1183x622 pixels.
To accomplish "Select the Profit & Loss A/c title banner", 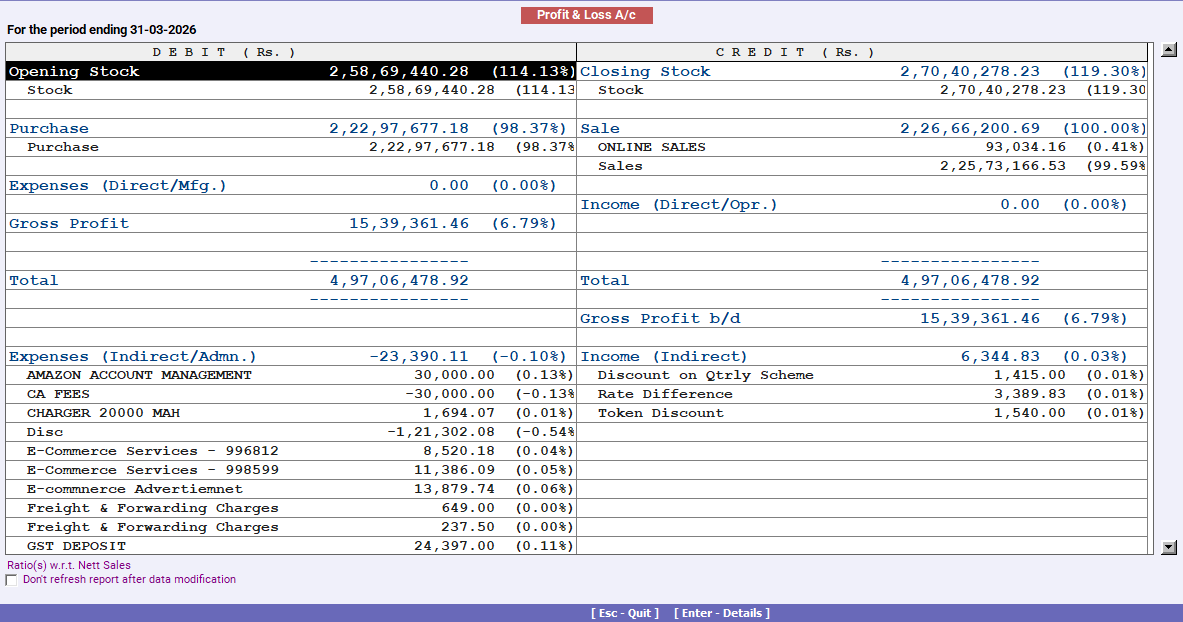I will point(587,15).
